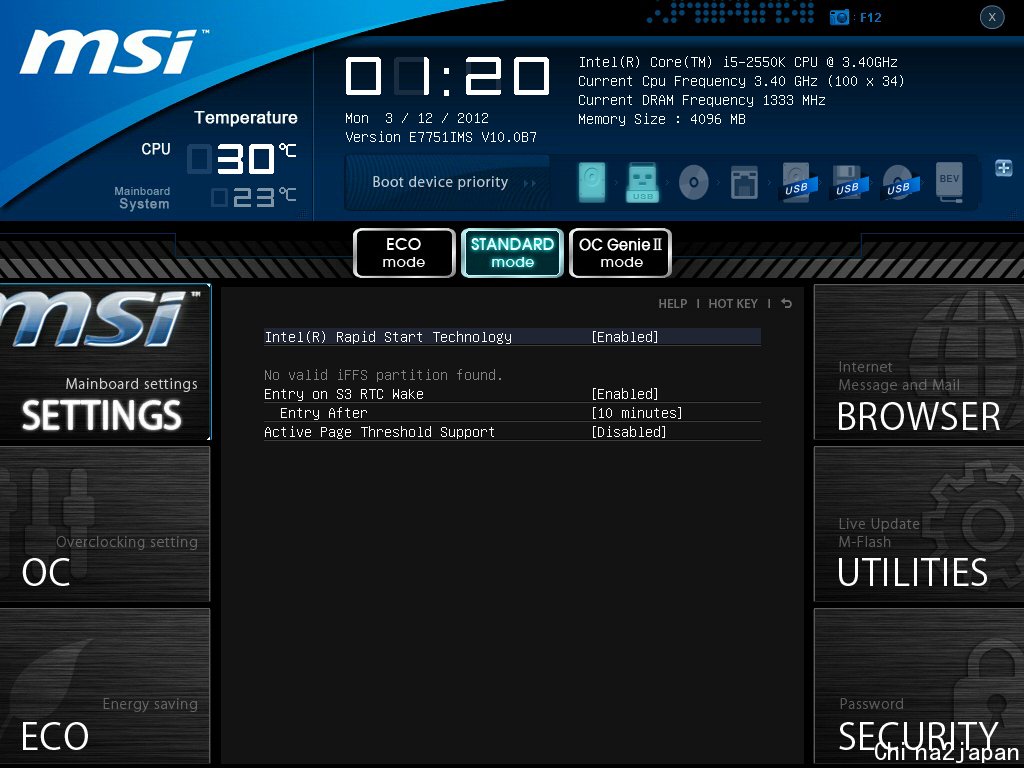
Task: Change Intel Rapid Start Technology [Enabled] value
Action: [625, 337]
